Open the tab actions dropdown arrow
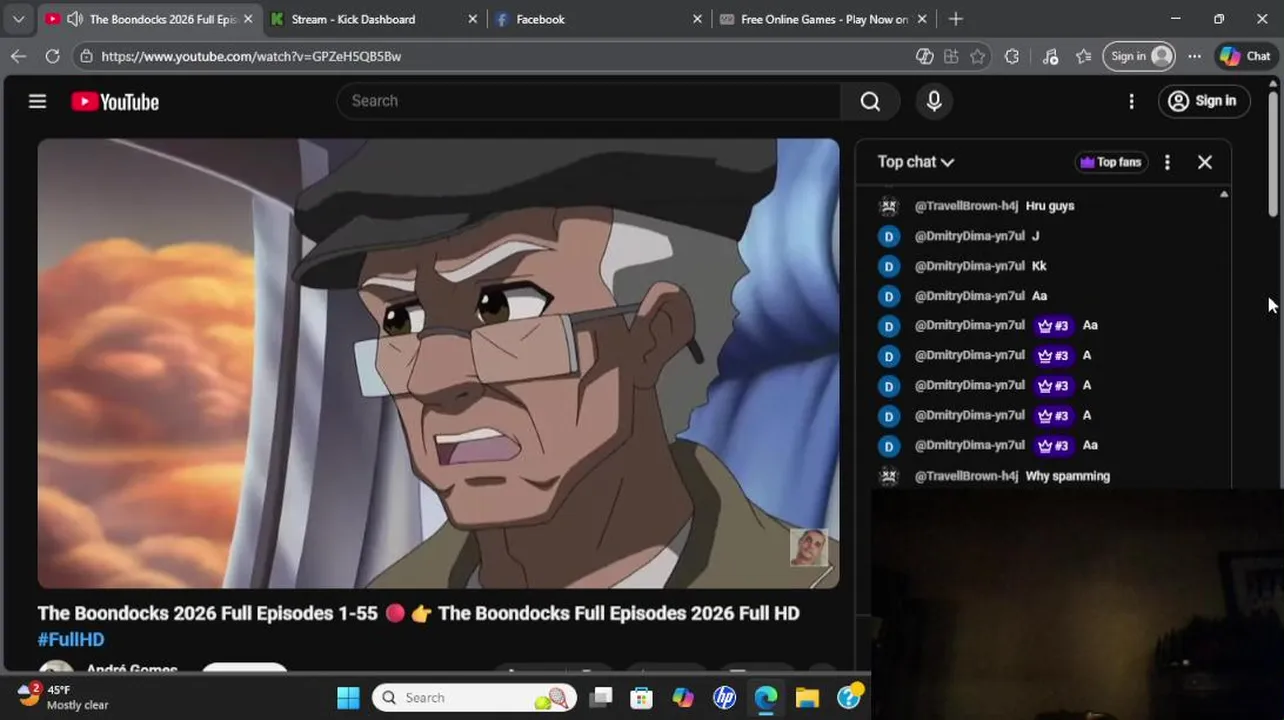 coord(18,19)
